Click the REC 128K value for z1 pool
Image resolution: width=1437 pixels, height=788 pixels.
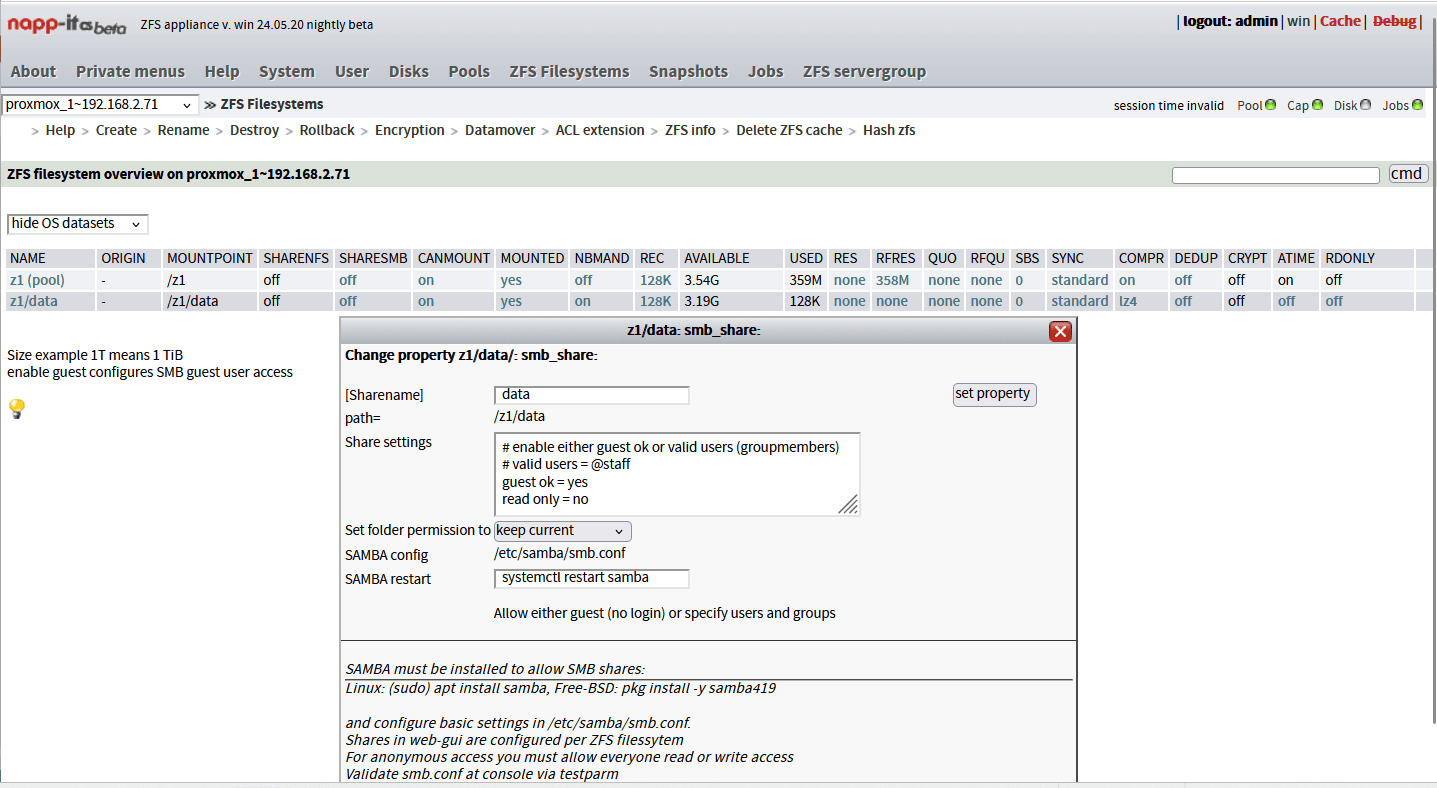(656, 280)
